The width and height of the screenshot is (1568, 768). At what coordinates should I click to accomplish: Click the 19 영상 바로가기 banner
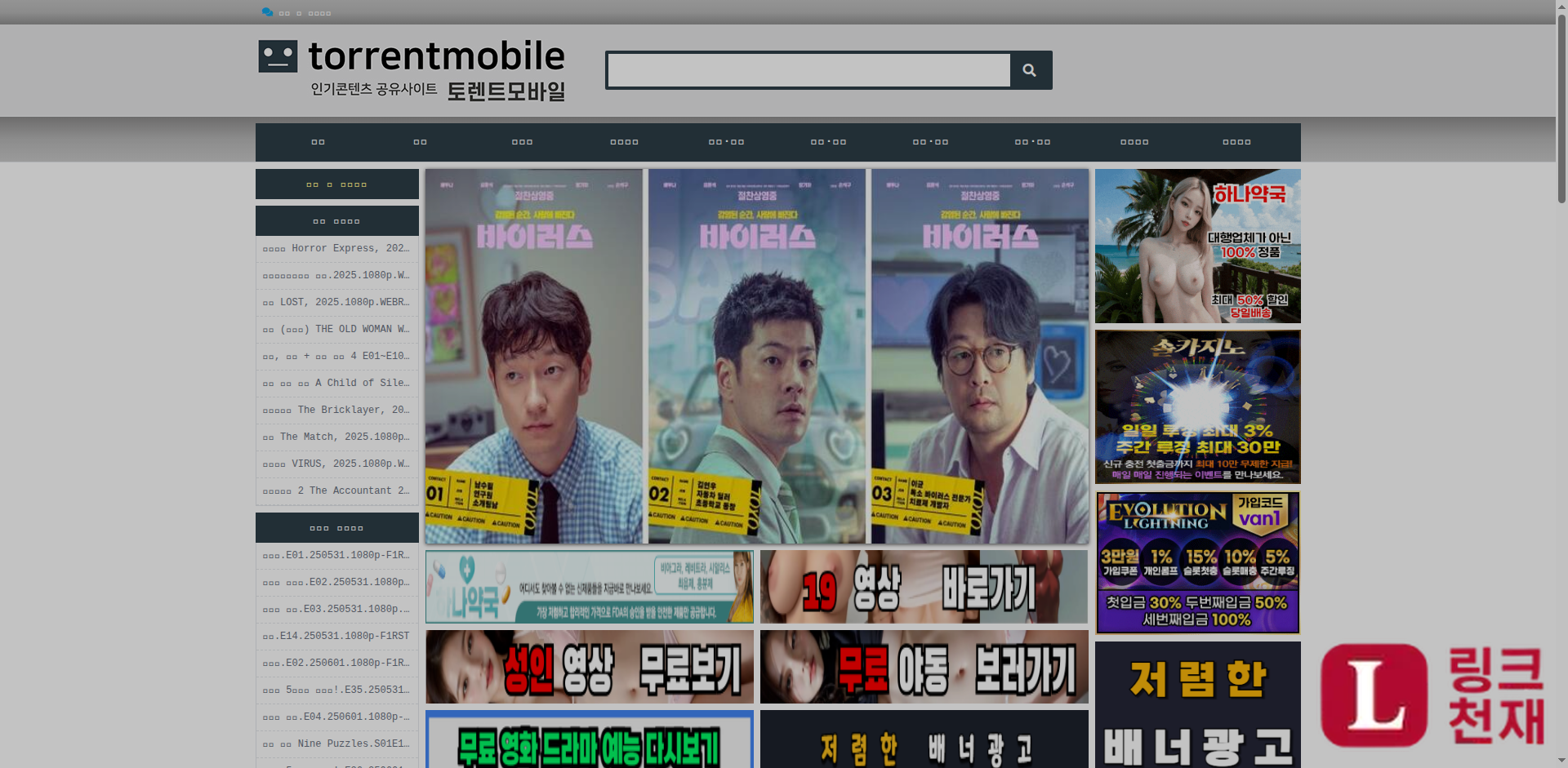924,587
